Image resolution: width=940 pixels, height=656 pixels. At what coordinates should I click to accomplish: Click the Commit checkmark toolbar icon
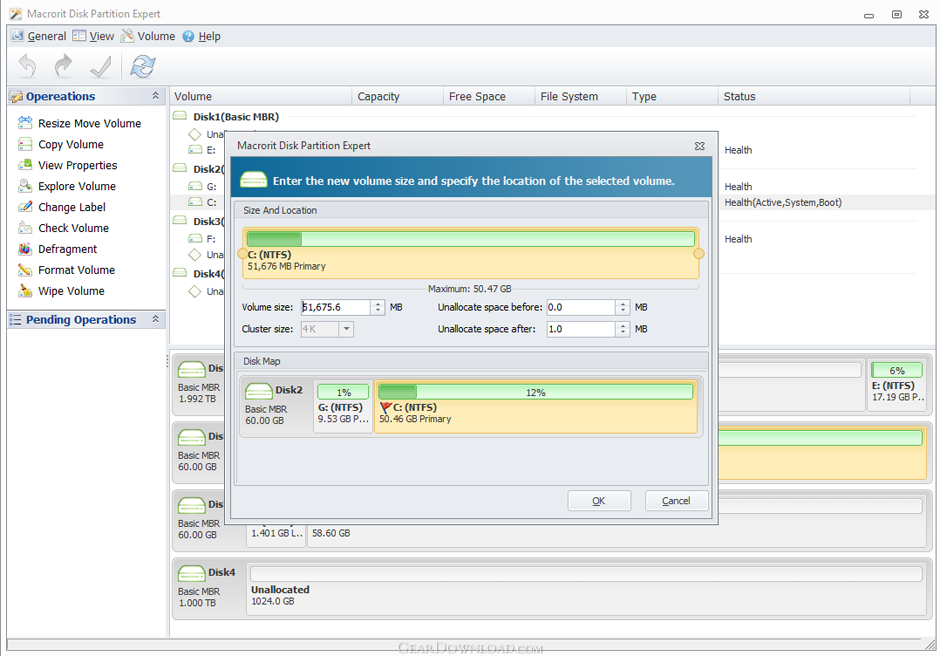click(100, 66)
